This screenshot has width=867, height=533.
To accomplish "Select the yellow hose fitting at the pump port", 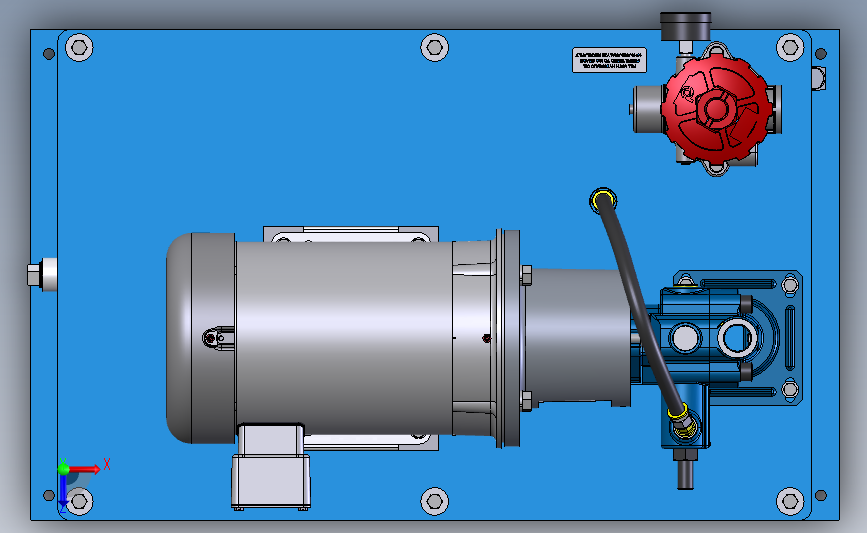I will [681, 419].
